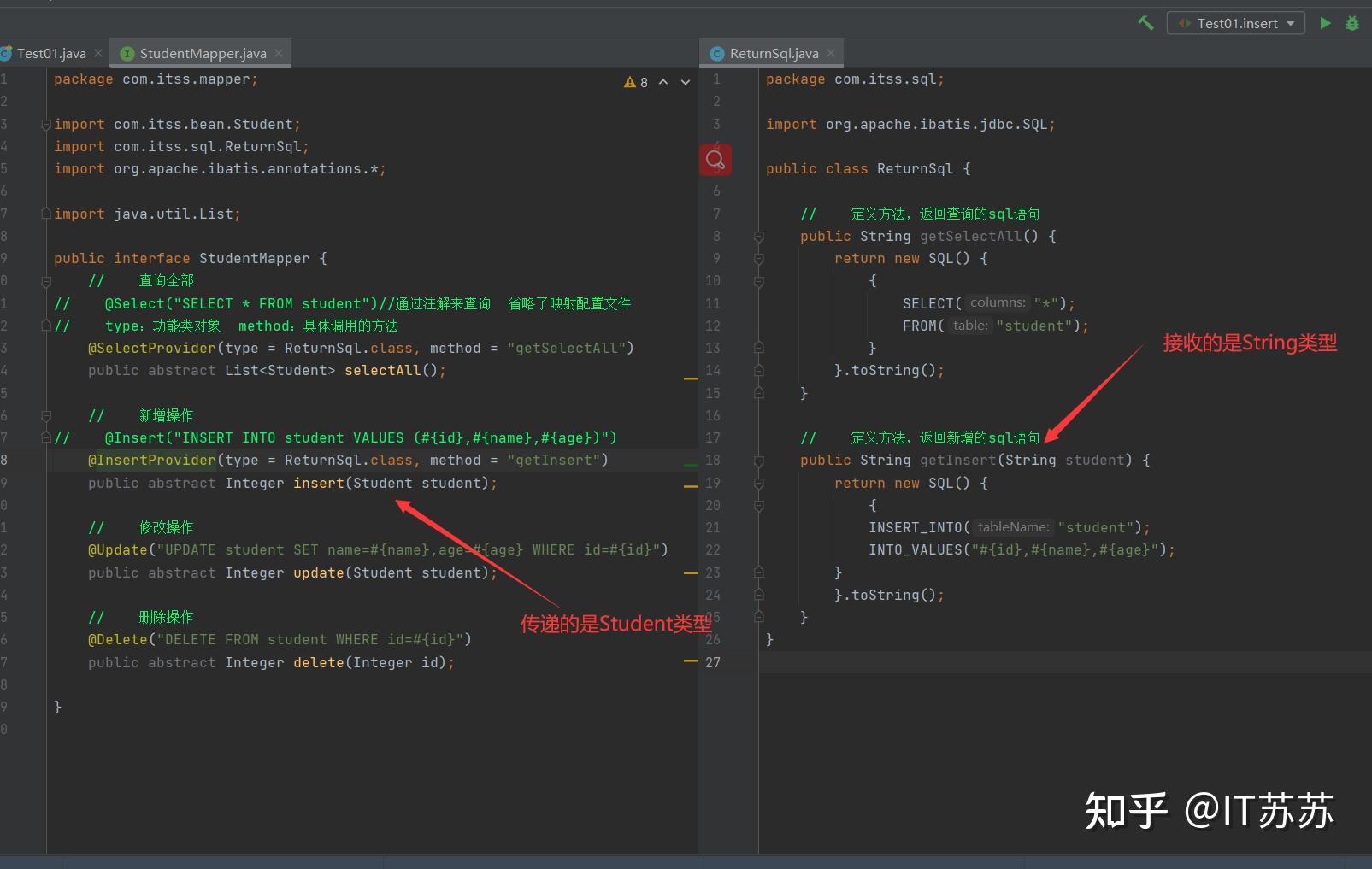The image size is (1372, 869).
Task: Click the Build Project hammer icon
Action: point(1145,23)
